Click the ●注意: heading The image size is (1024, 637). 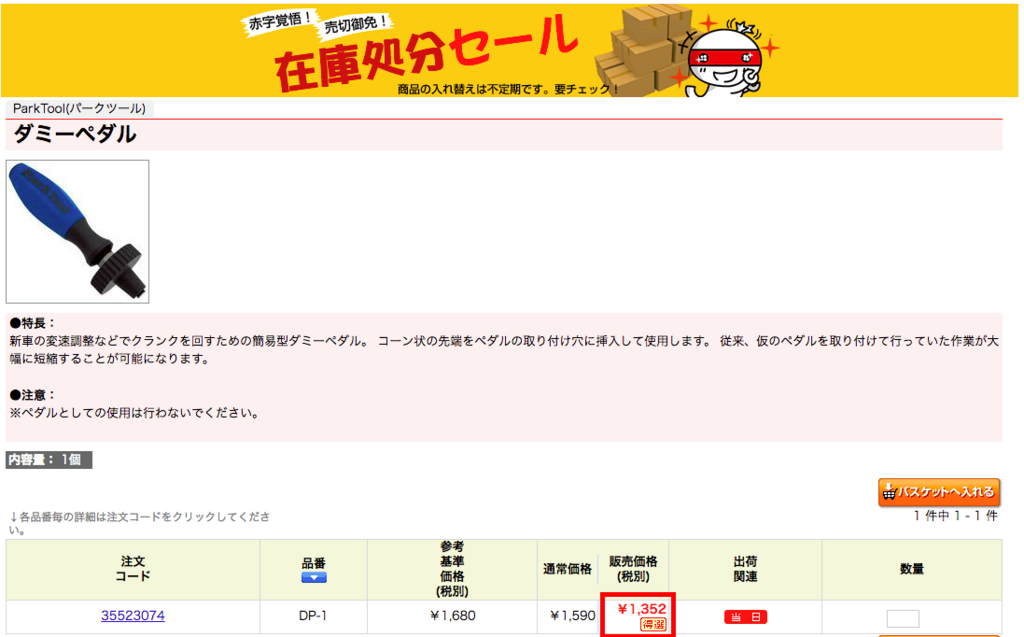click(x=33, y=395)
